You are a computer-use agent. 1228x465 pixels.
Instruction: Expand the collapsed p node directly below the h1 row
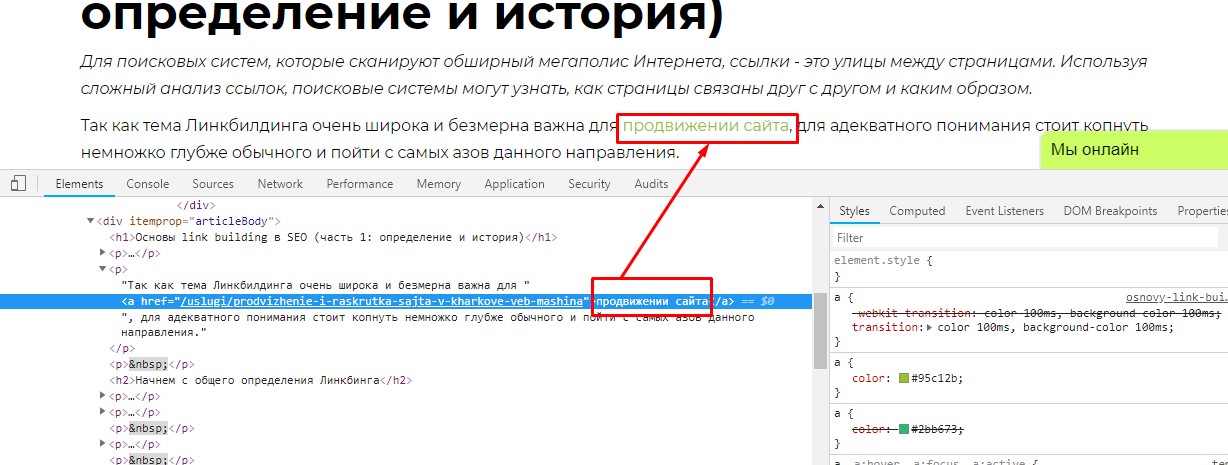pyautogui.click(x=103, y=253)
